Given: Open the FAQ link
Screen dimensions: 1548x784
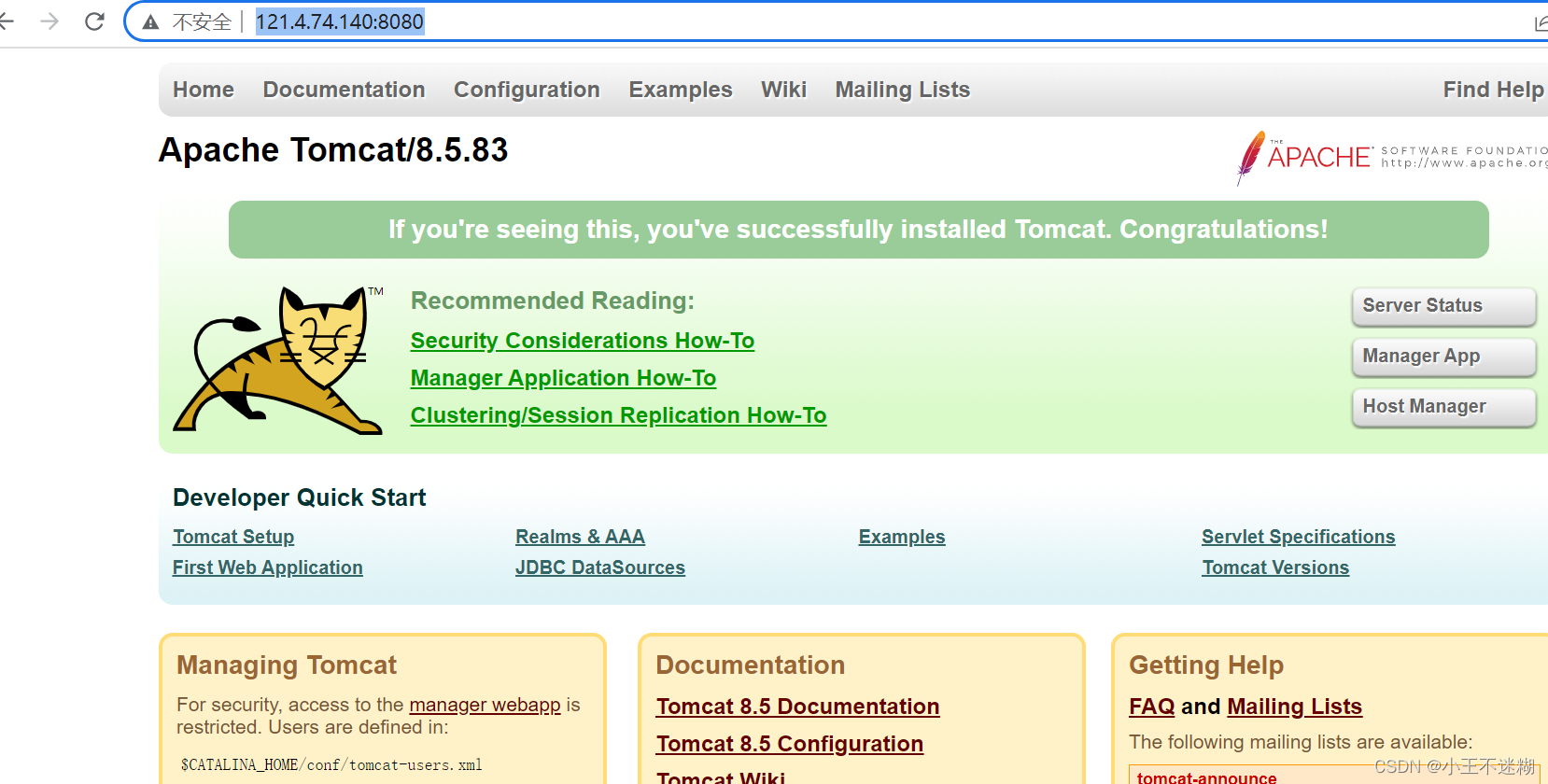Looking at the screenshot, I should tap(1152, 707).
